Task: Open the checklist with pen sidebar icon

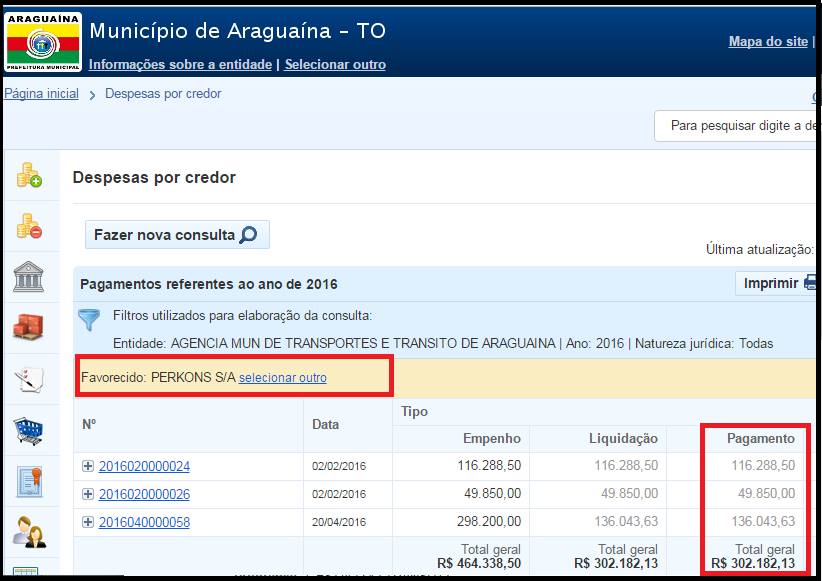Action: click(x=29, y=379)
